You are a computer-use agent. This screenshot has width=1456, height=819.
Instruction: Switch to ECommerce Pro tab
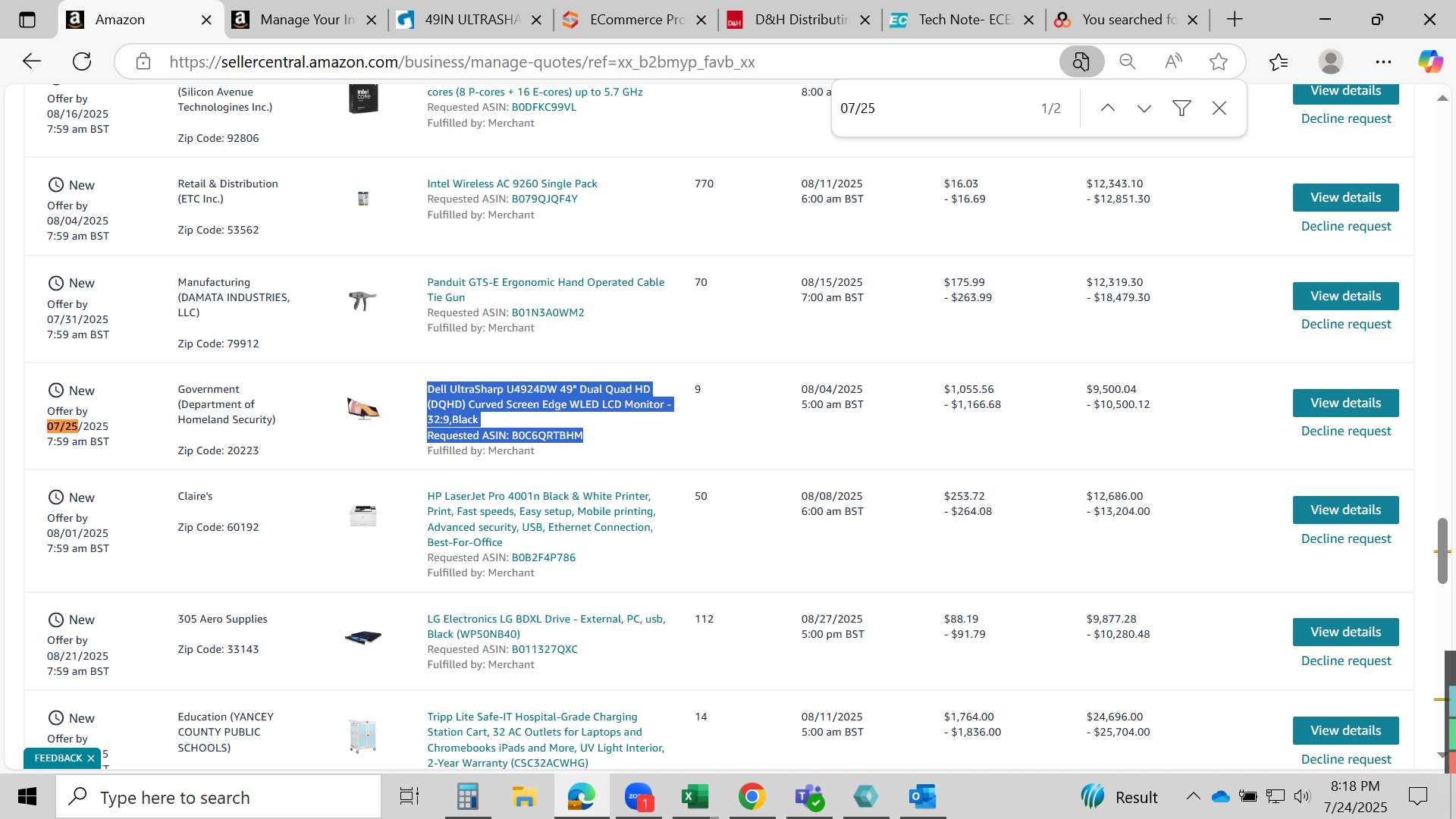tap(635, 20)
